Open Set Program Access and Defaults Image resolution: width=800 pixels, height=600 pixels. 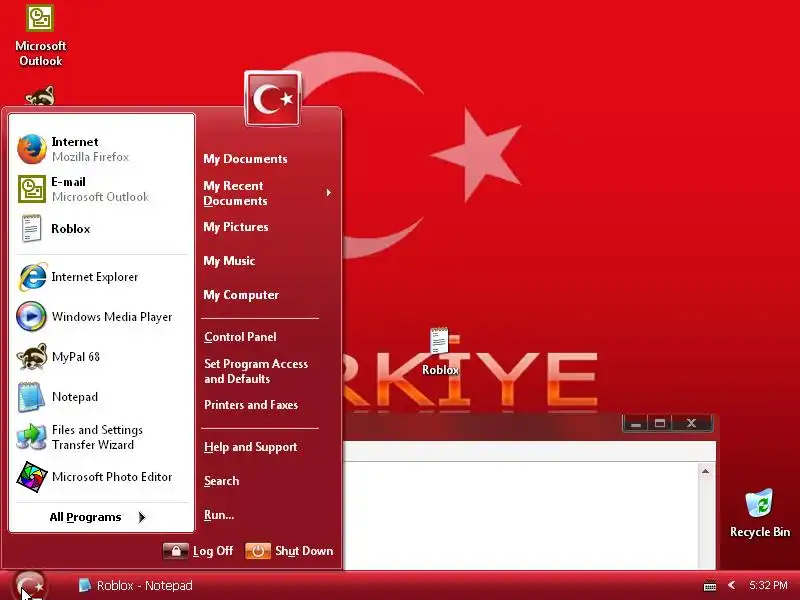pos(256,371)
